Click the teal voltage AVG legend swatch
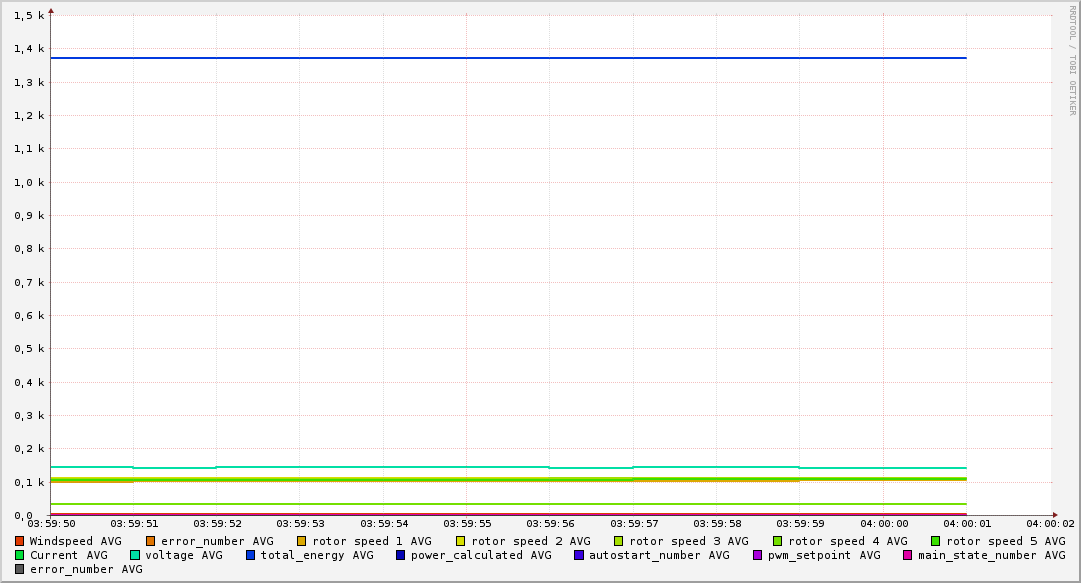 [x=135, y=555]
